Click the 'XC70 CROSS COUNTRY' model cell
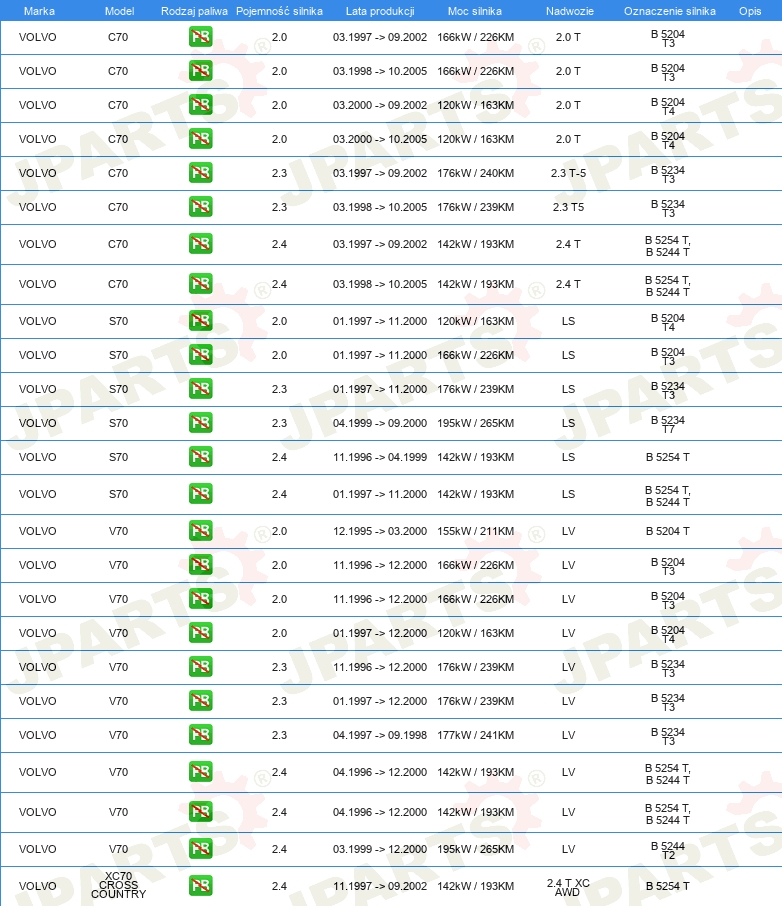This screenshot has width=782, height=906. [x=118, y=885]
